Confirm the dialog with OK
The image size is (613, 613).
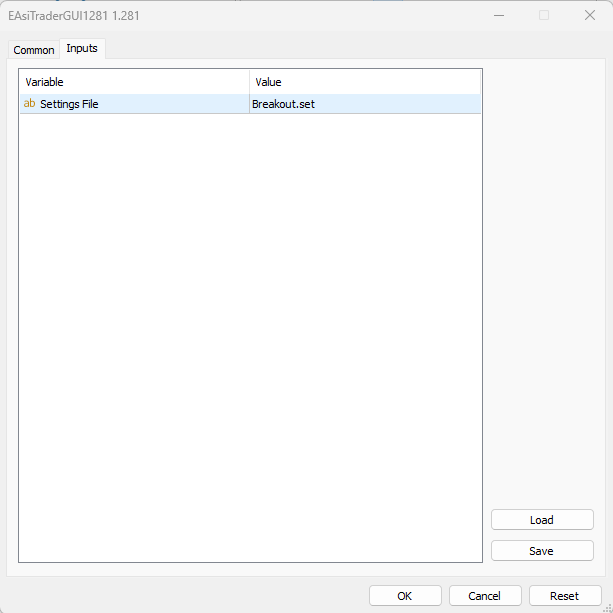[x=405, y=596]
